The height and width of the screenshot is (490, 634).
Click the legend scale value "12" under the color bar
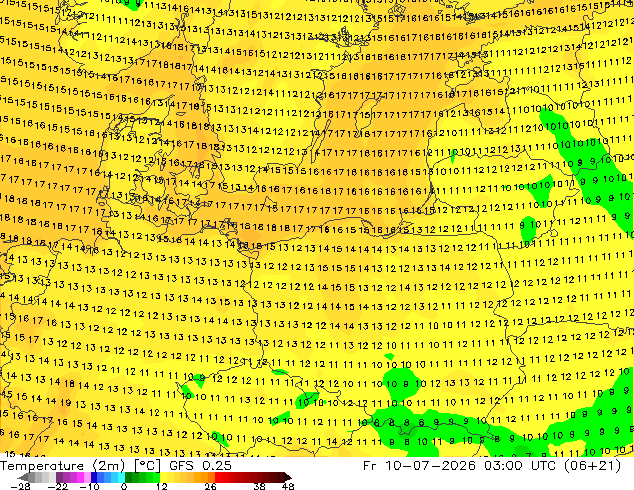(162, 486)
